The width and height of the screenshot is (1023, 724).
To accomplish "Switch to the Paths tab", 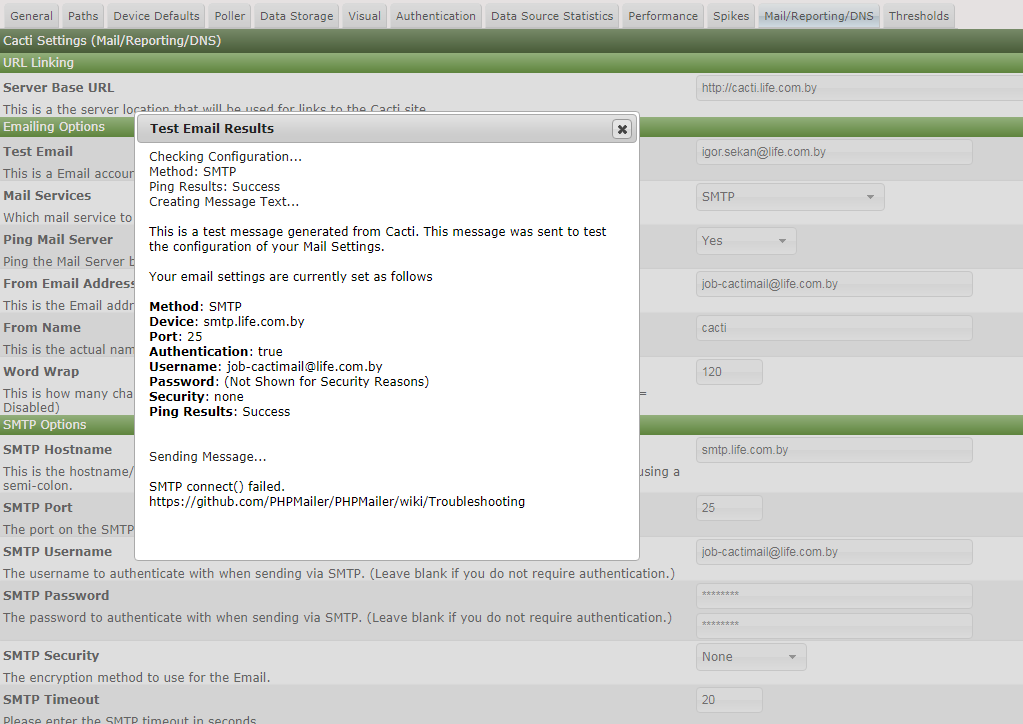I will point(83,16).
